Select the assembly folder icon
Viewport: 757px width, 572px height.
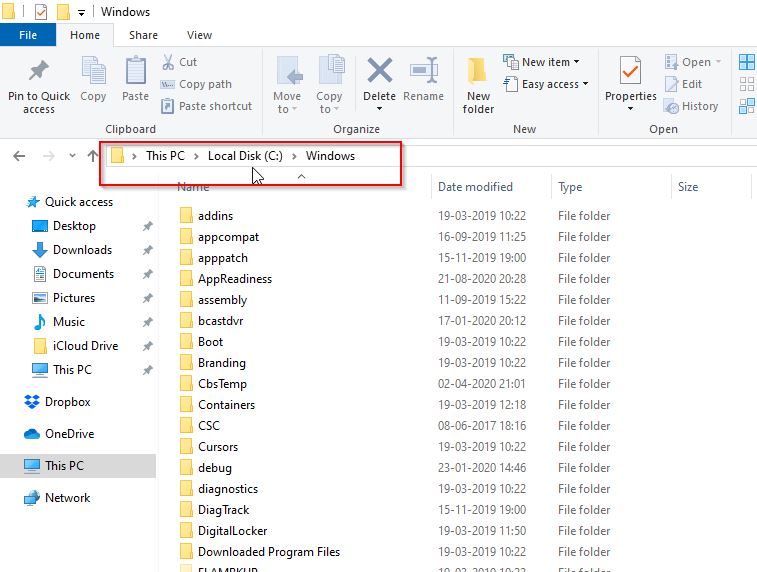[186, 300]
